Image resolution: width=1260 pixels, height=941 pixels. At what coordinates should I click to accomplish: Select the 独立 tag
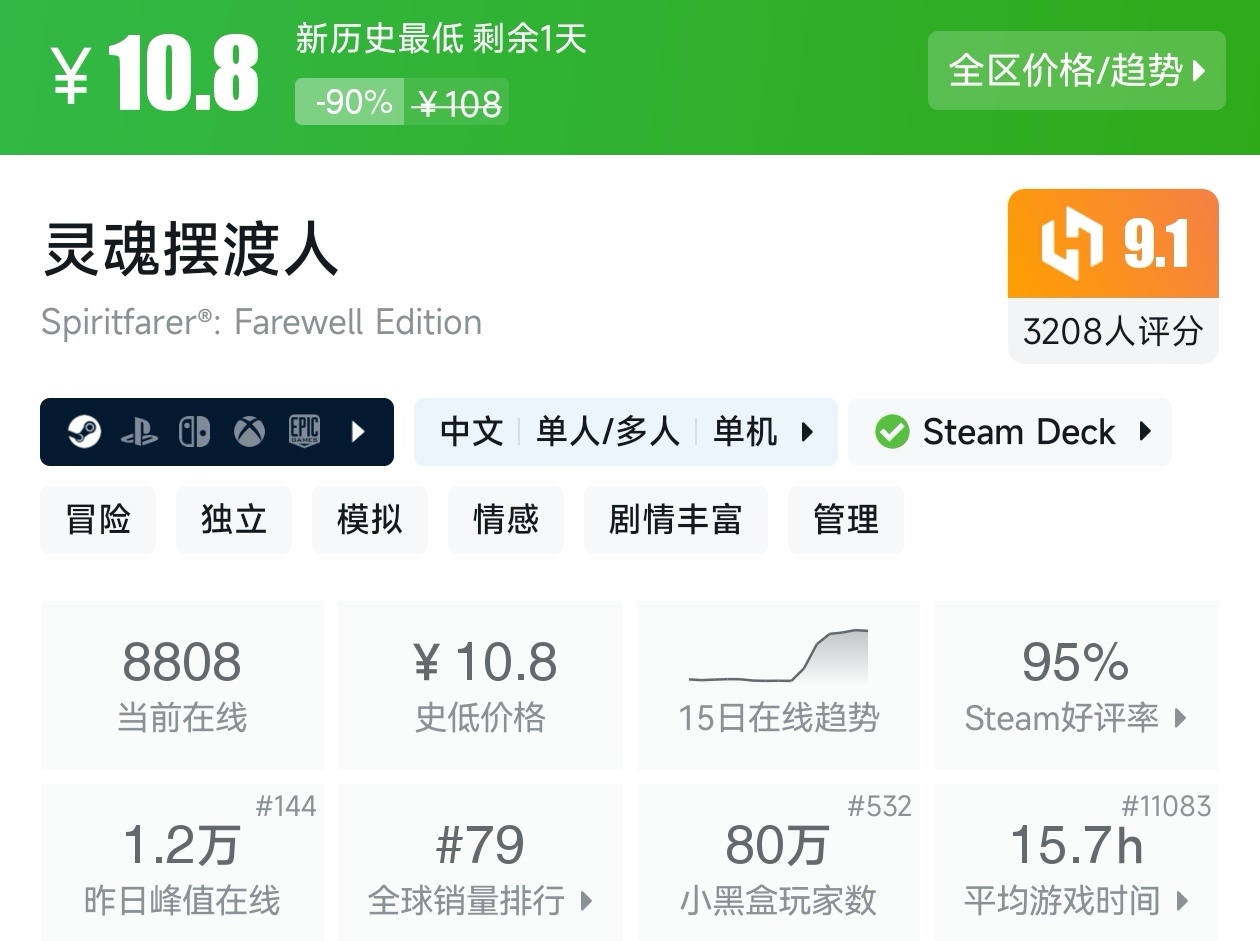[234, 520]
